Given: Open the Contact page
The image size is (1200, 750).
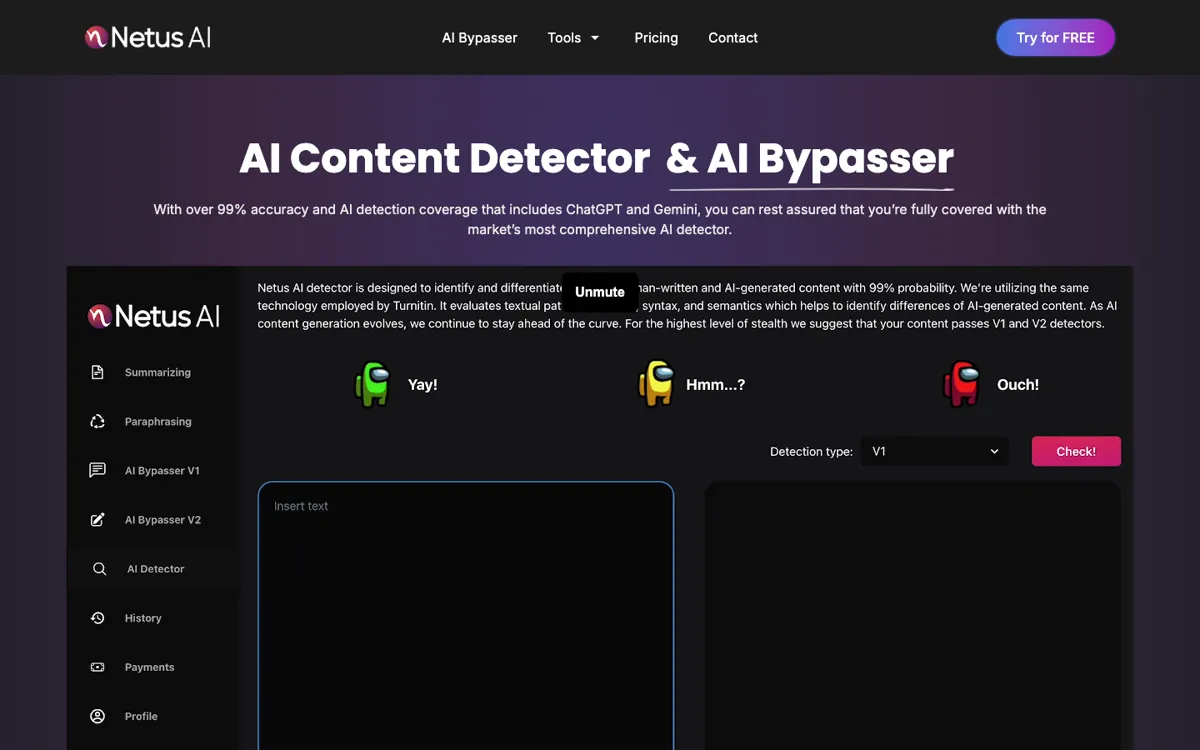Looking at the screenshot, I should [x=733, y=38].
